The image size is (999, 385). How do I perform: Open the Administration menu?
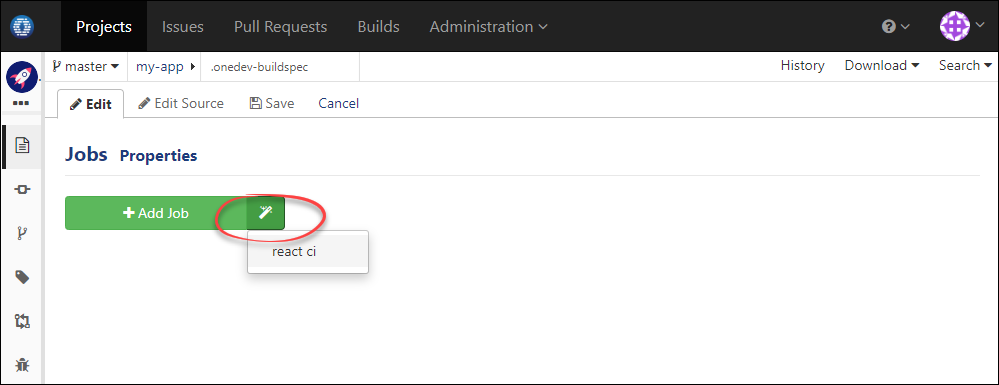488,27
